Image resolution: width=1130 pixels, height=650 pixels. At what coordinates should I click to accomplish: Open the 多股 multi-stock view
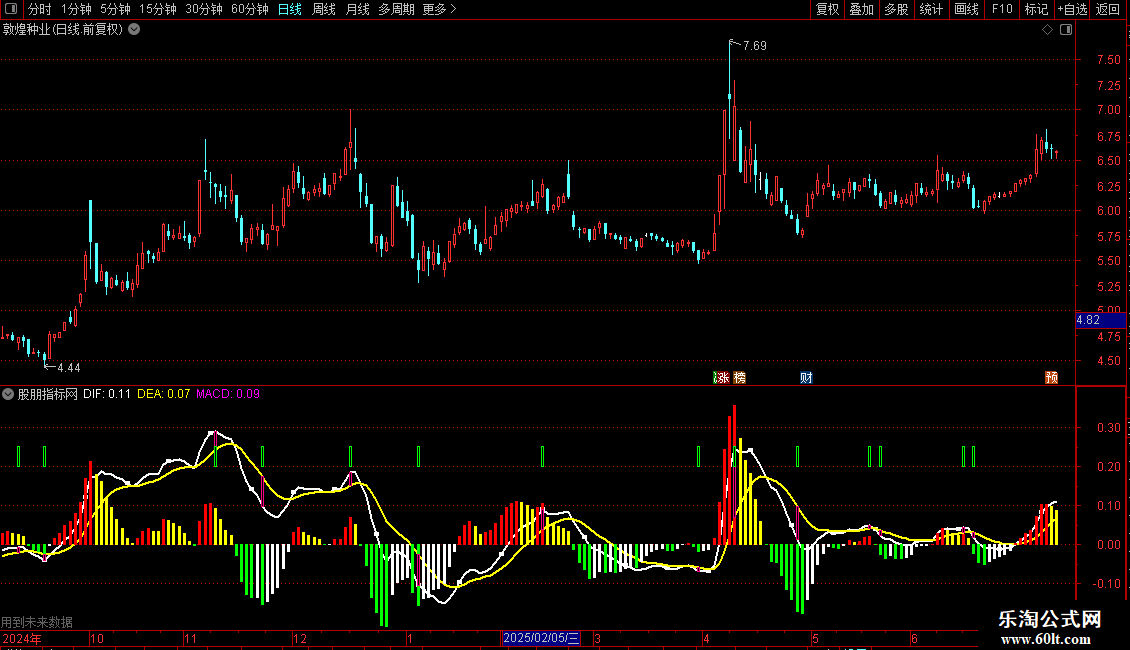[x=896, y=9]
